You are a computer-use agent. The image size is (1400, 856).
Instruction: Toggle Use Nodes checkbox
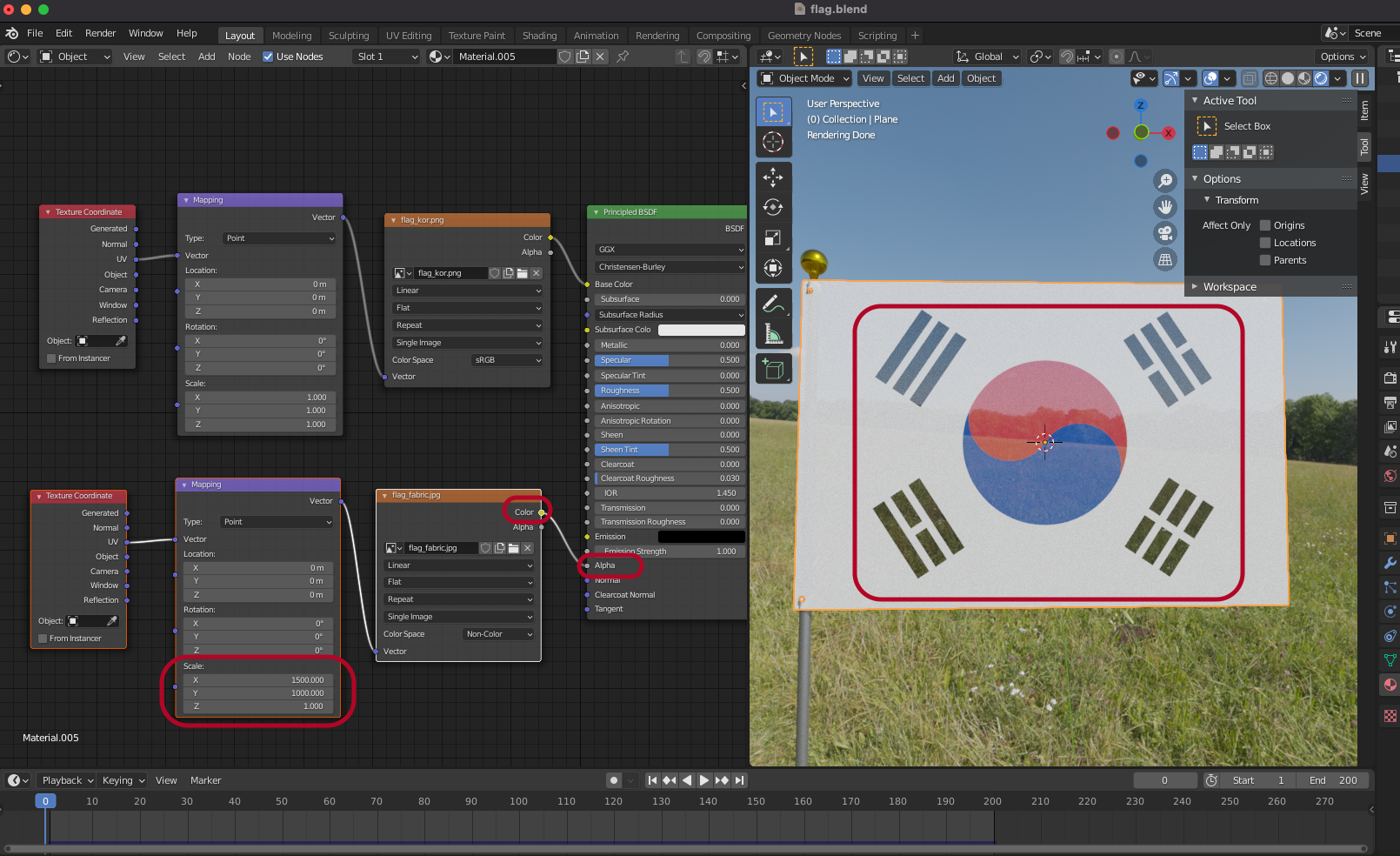click(268, 57)
